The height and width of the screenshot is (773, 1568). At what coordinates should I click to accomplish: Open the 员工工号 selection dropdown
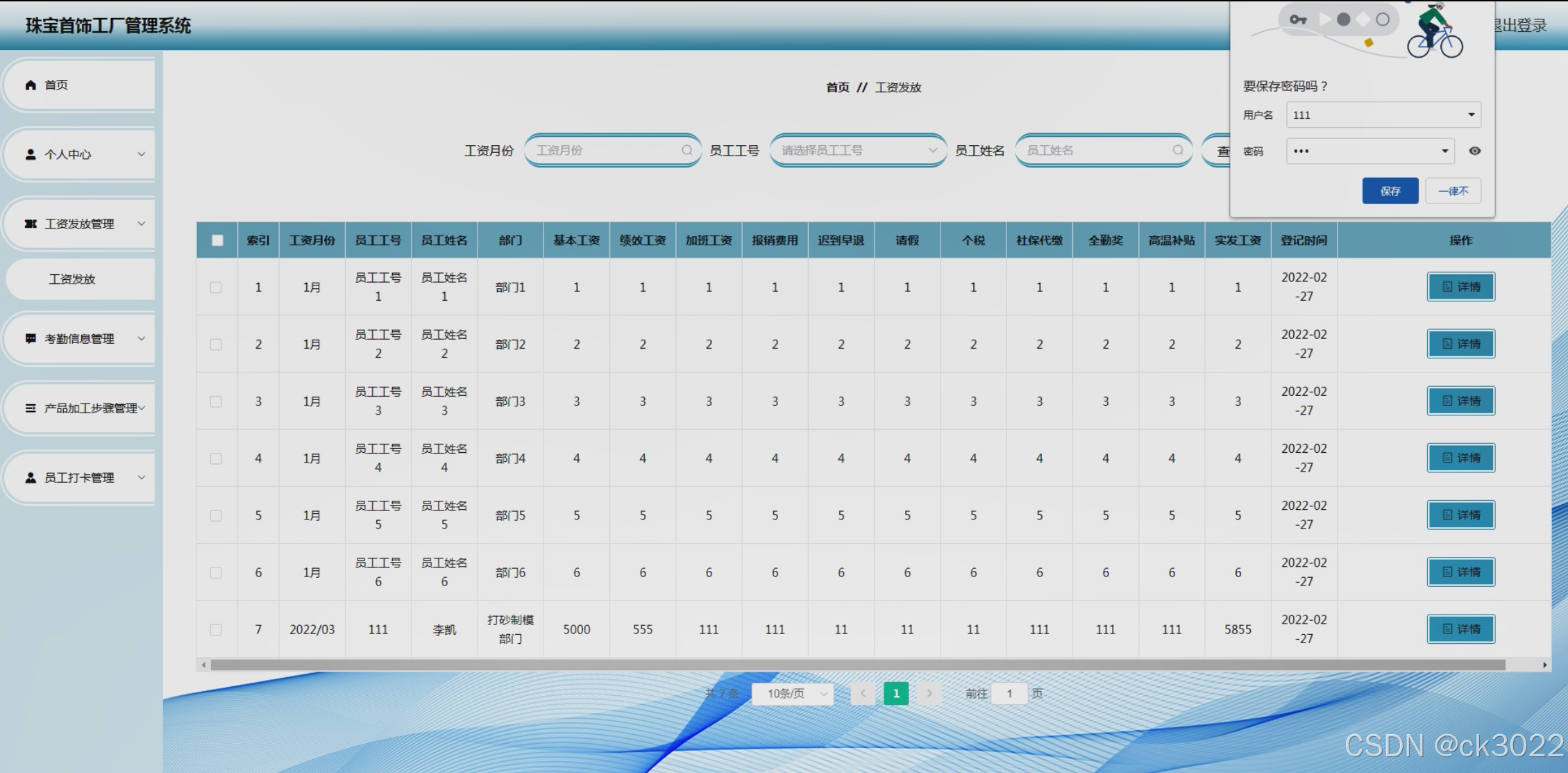[x=858, y=150]
